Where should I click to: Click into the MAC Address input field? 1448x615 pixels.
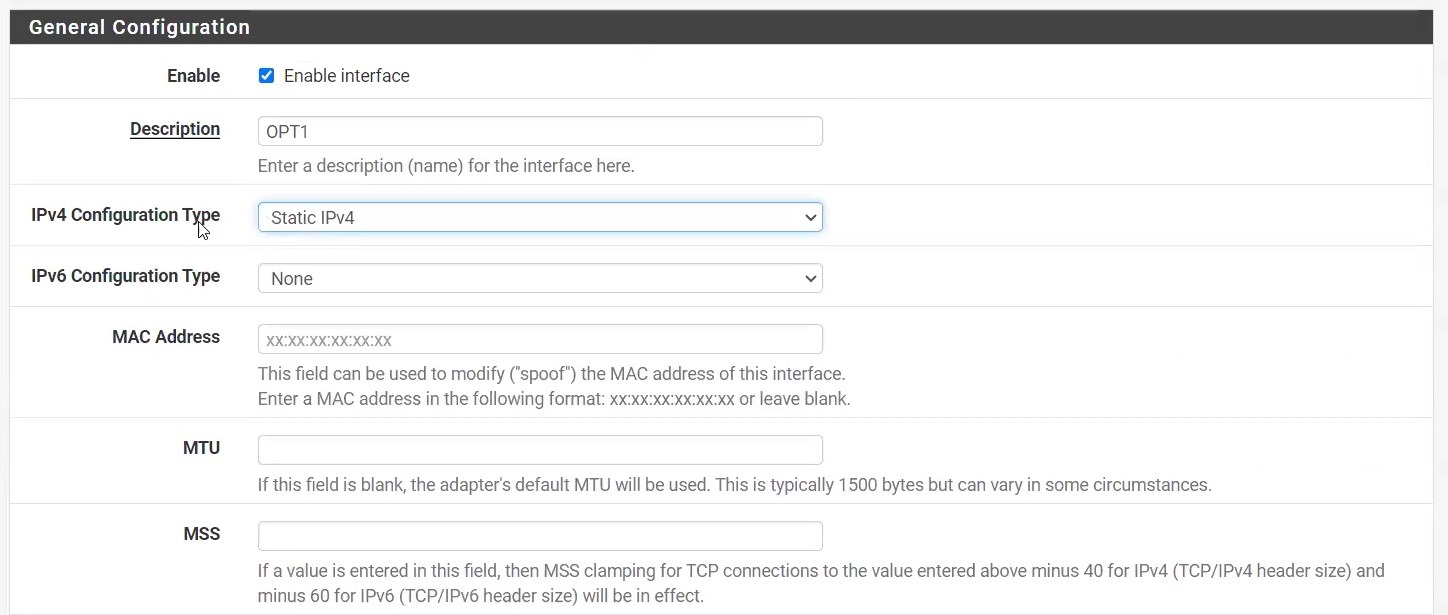(540, 340)
